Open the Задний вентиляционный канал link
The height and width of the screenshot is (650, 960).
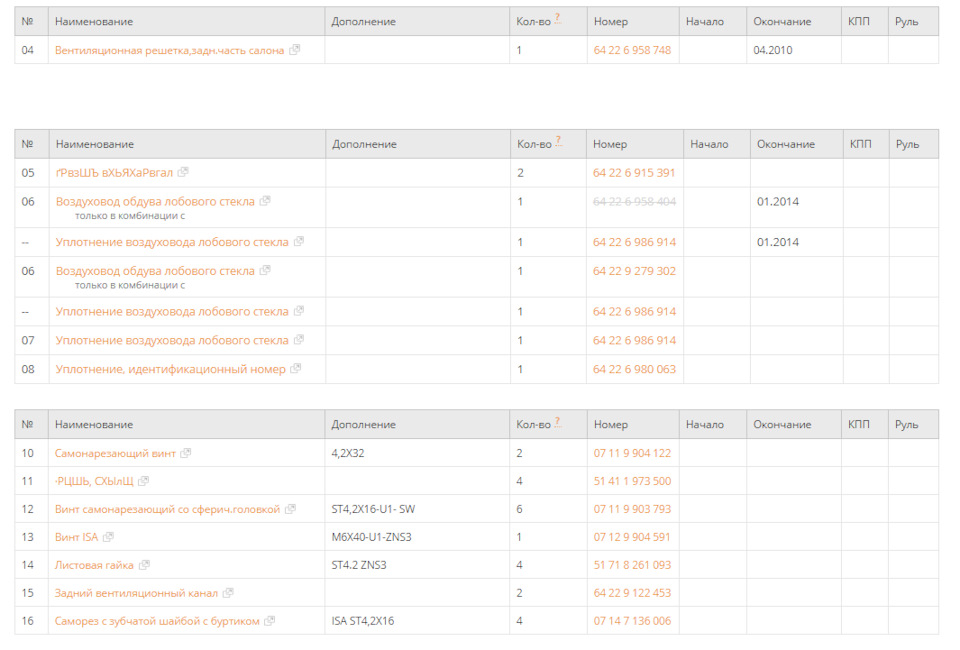(x=136, y=593)
